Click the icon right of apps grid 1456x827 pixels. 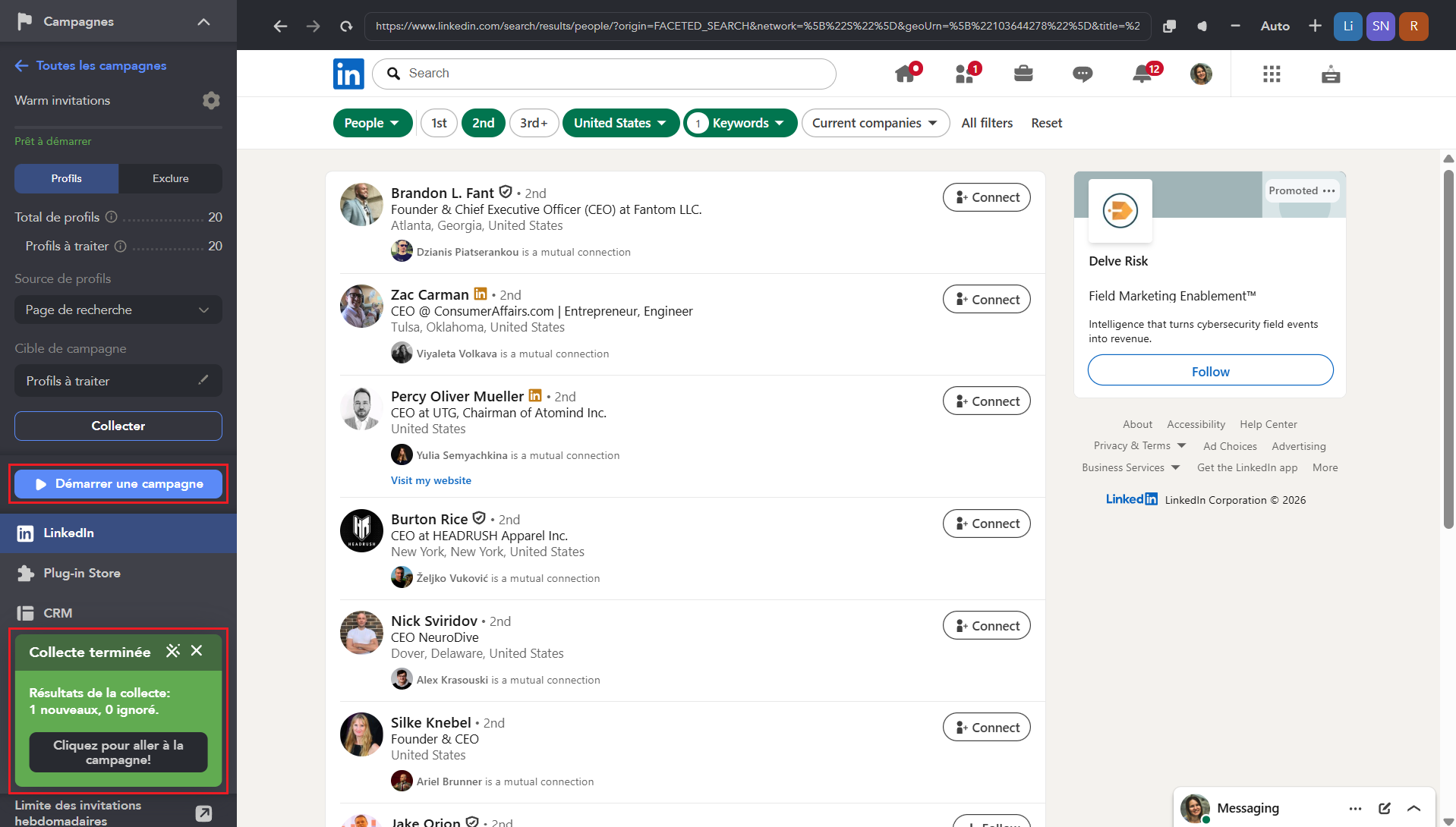1331,74
